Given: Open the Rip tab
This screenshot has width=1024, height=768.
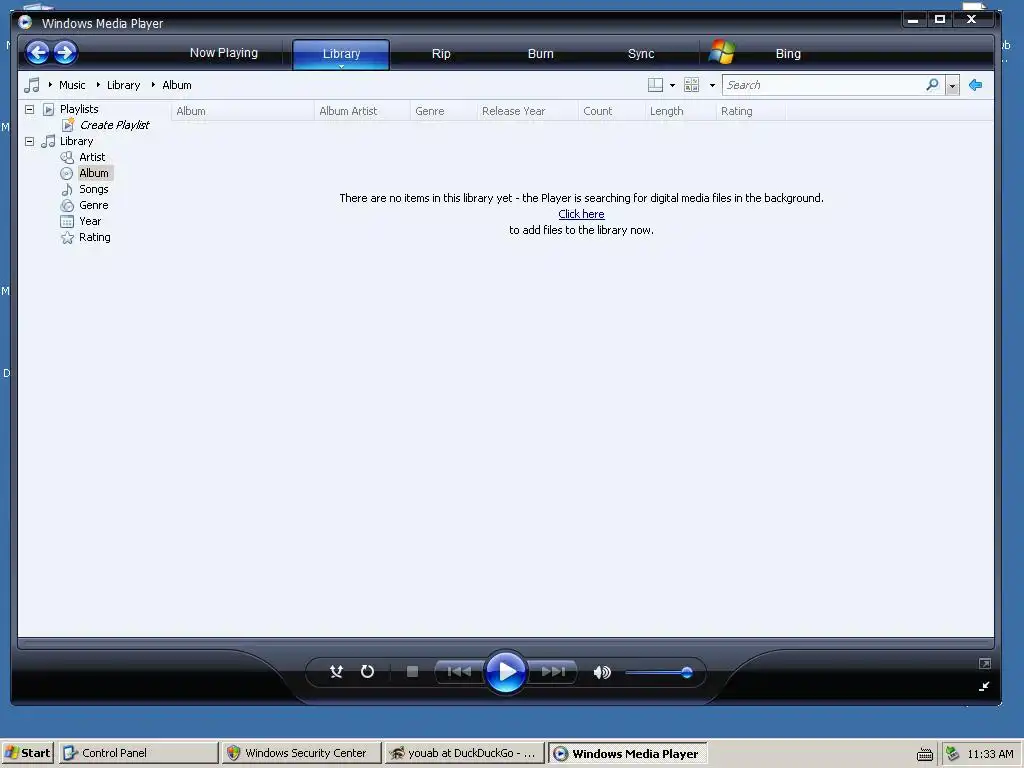Looking at the screenshot, I should click(441, 54).
